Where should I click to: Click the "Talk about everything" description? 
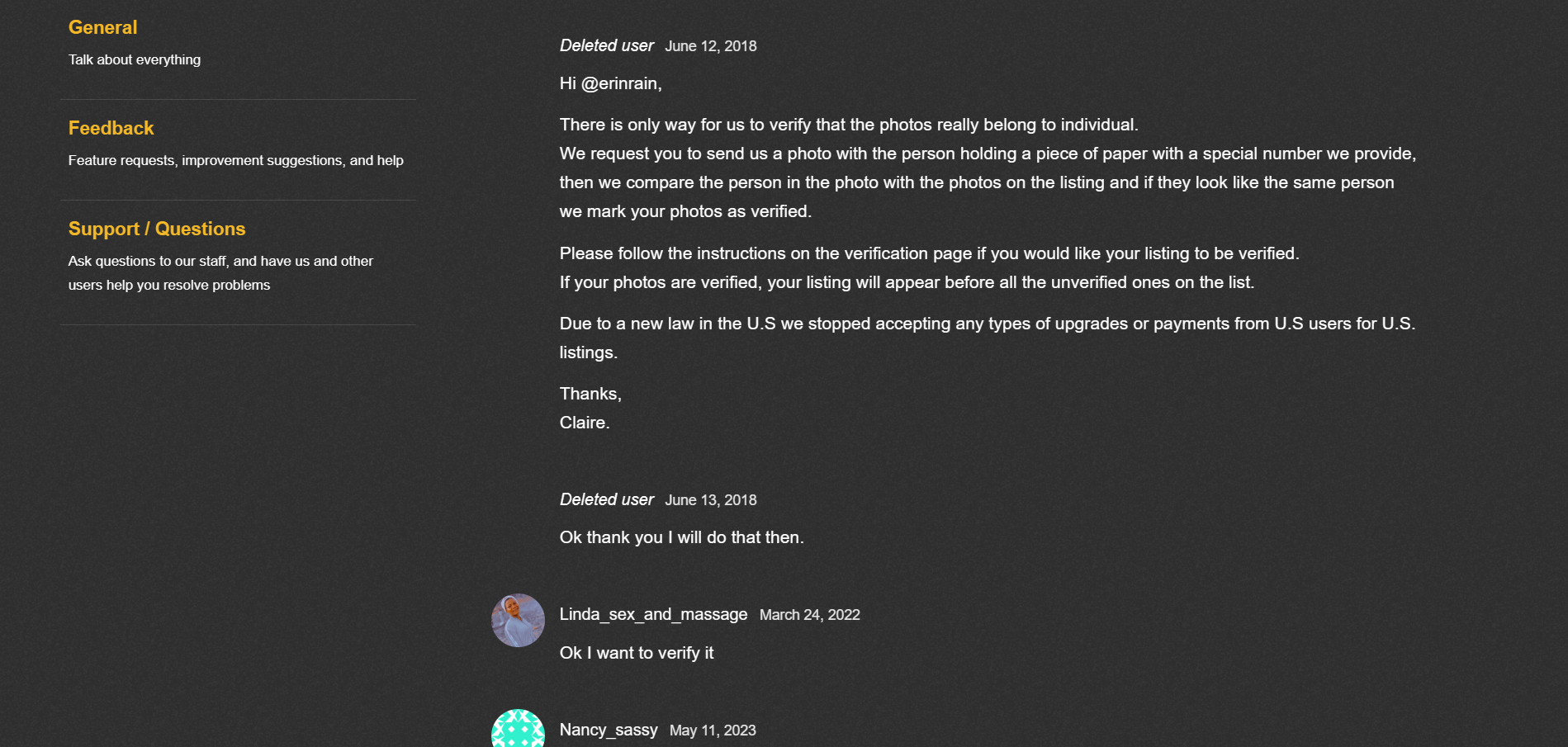click(x=135, y=59)
